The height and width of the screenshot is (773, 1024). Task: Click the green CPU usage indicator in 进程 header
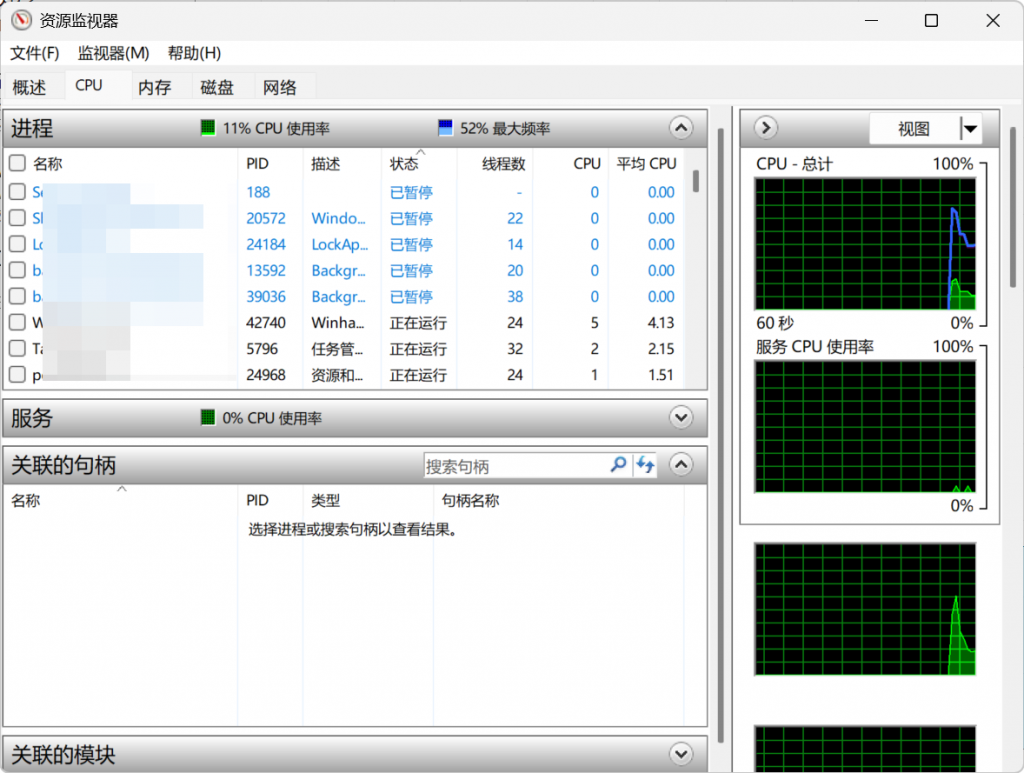pyautogui.click(x=208, y=127)
